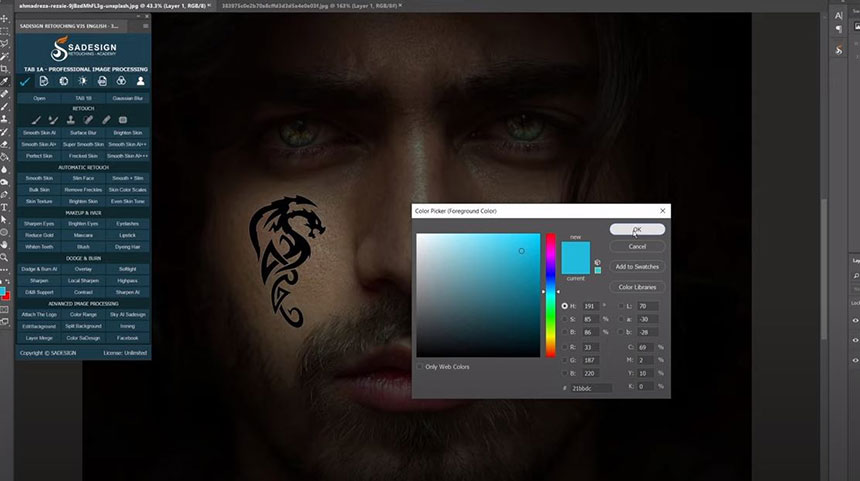The width and height of the screenshot is (860, 481).
Task: Open TAB 1B in SADESIGN panel
Action: [x=84, y=98]
